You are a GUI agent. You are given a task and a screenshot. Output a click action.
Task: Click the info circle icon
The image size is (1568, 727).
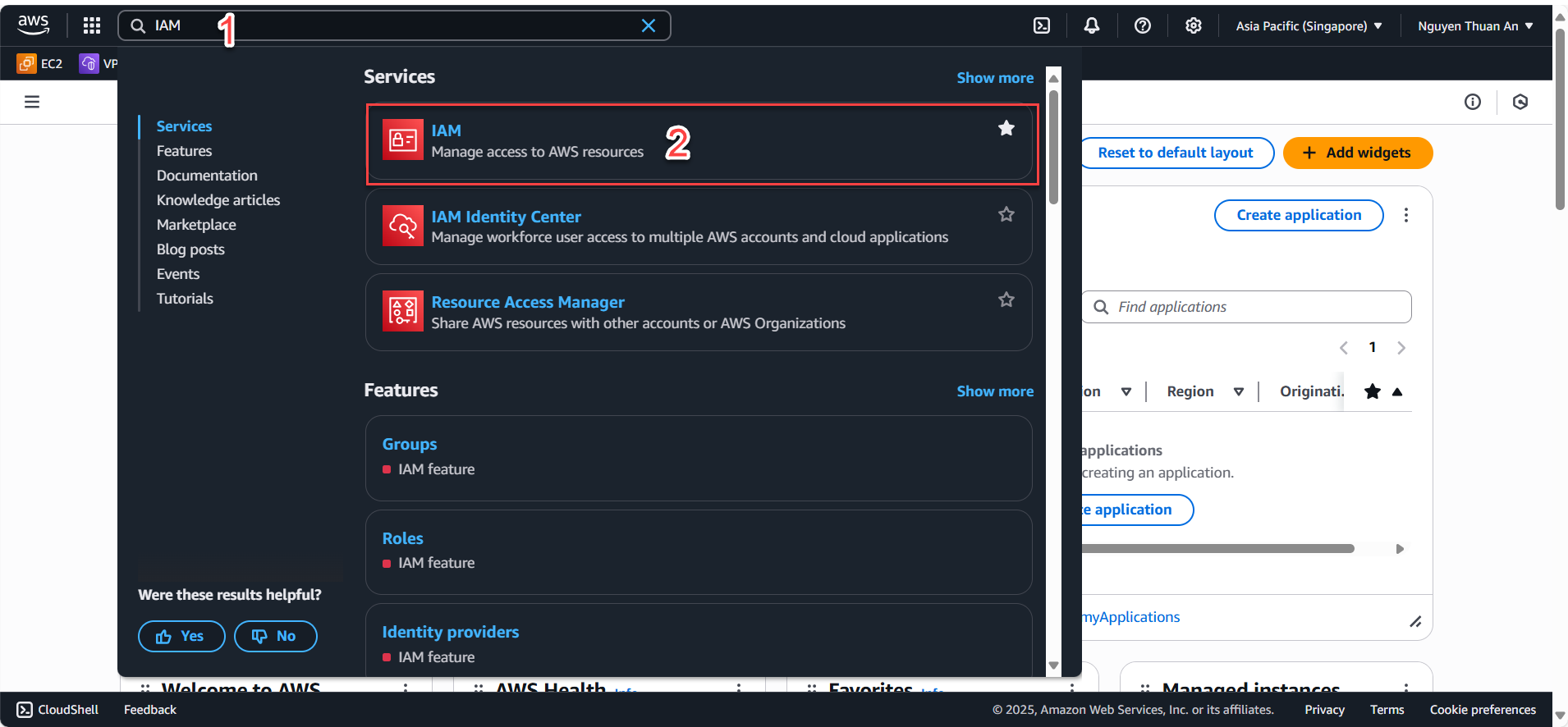1473,102
